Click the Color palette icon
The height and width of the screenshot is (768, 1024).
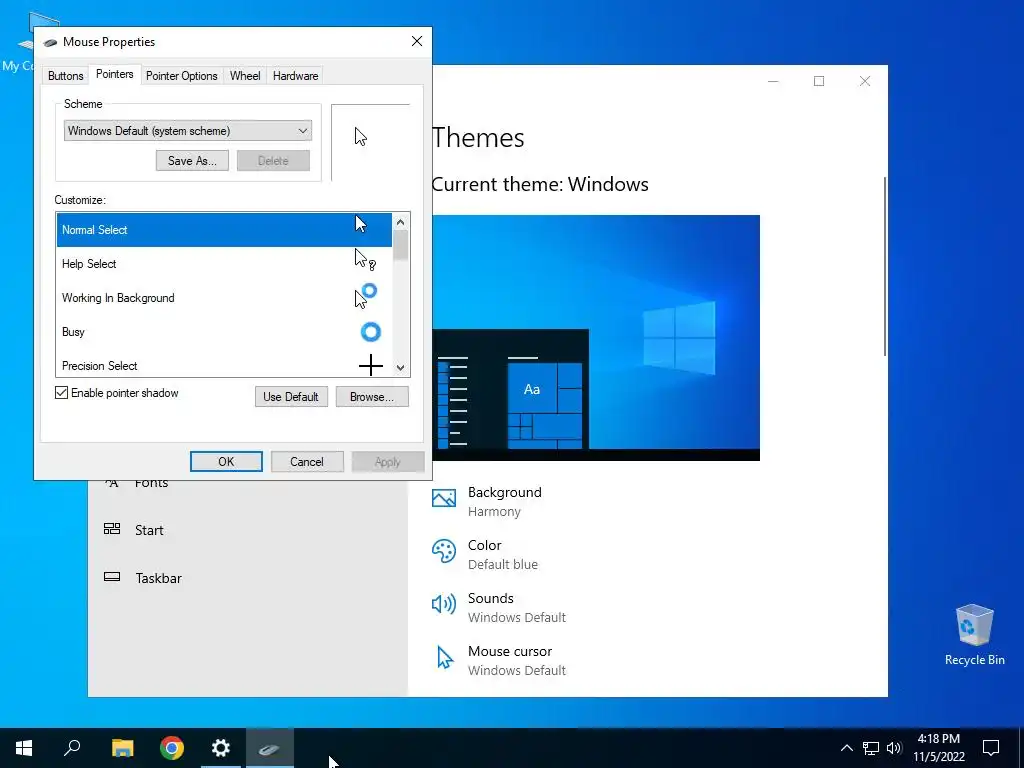click(444, 551)
